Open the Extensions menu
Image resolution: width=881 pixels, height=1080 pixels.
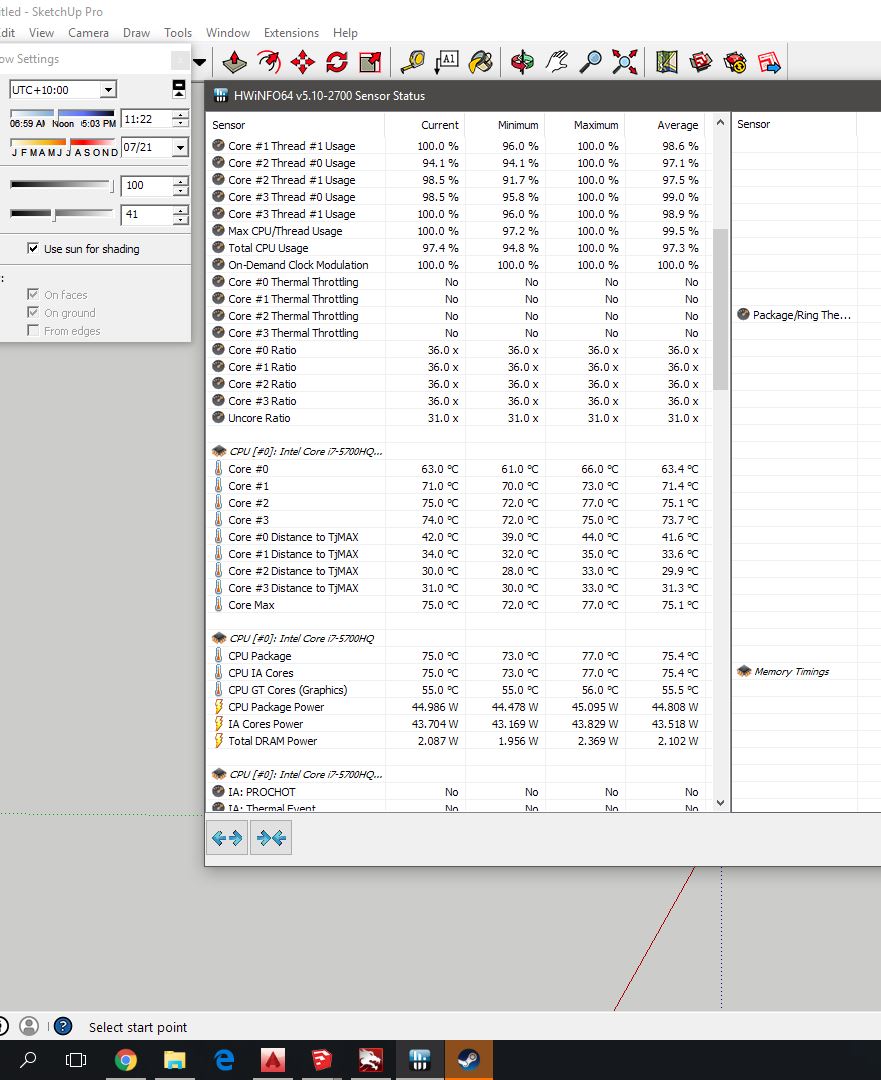pyautogui.click(x=291, y=32)
